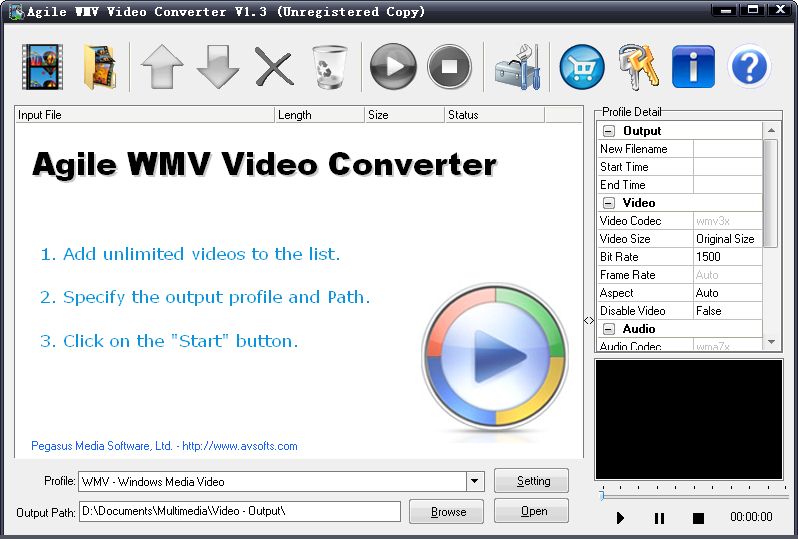Click the Open output folder button
This screenshot has height=539, width=798.
(531, 511)
